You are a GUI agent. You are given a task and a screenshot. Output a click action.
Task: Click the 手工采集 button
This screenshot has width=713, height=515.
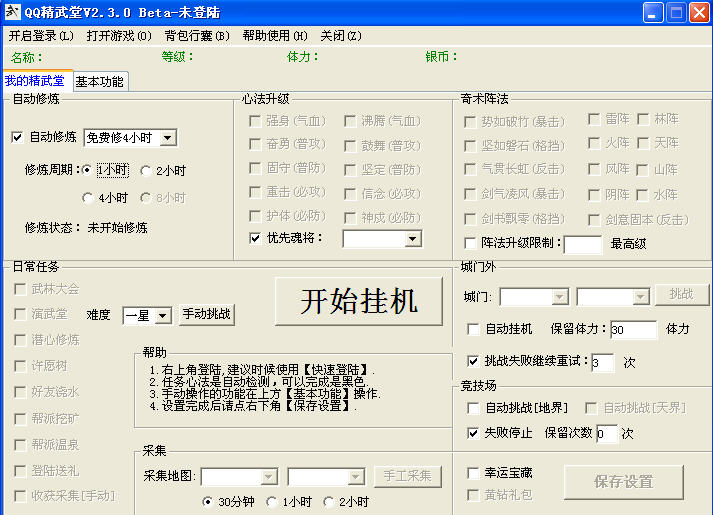(x=407, y=476)
